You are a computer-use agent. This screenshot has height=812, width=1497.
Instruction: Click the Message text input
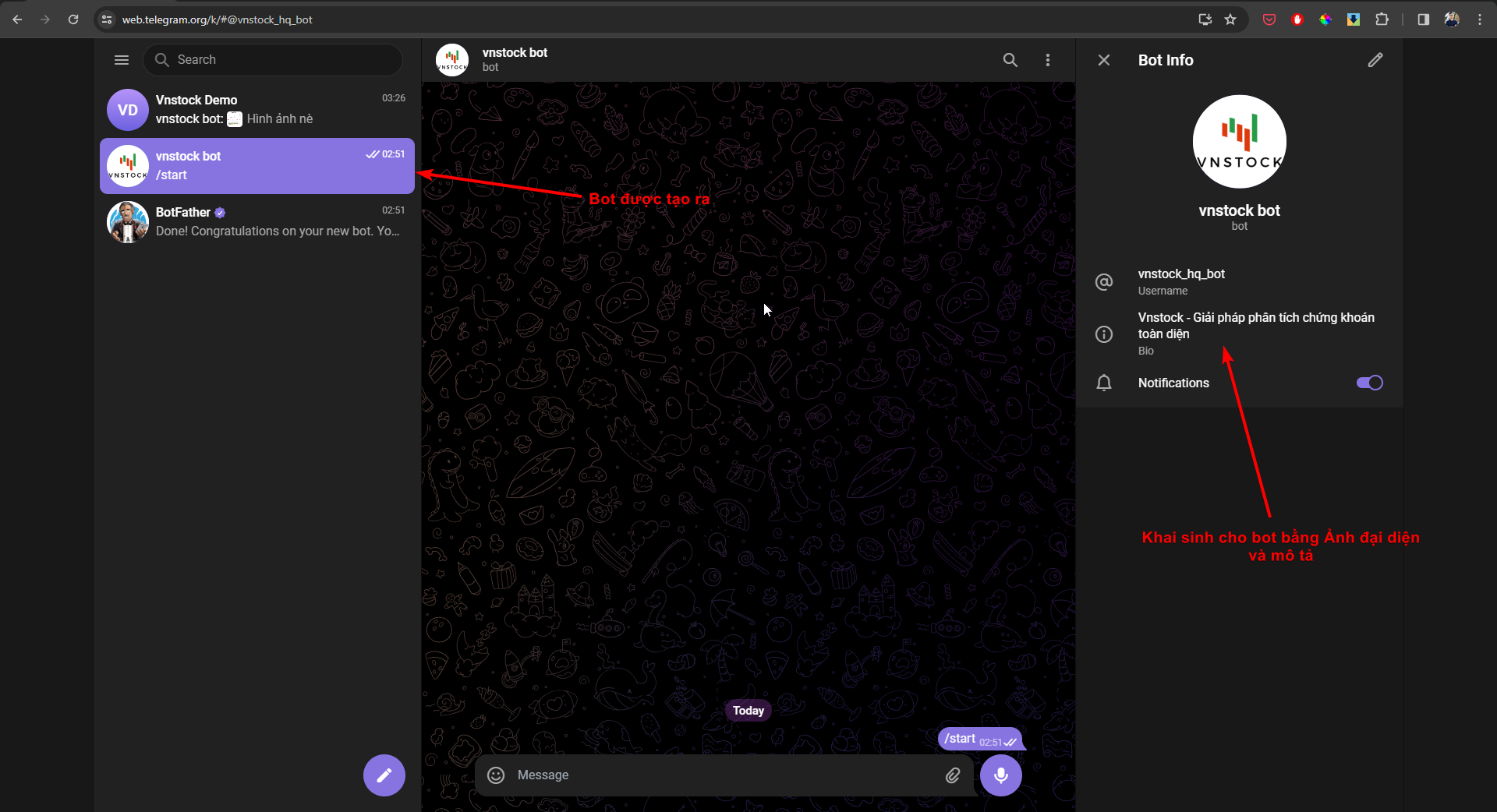click(x=717, y=775)
